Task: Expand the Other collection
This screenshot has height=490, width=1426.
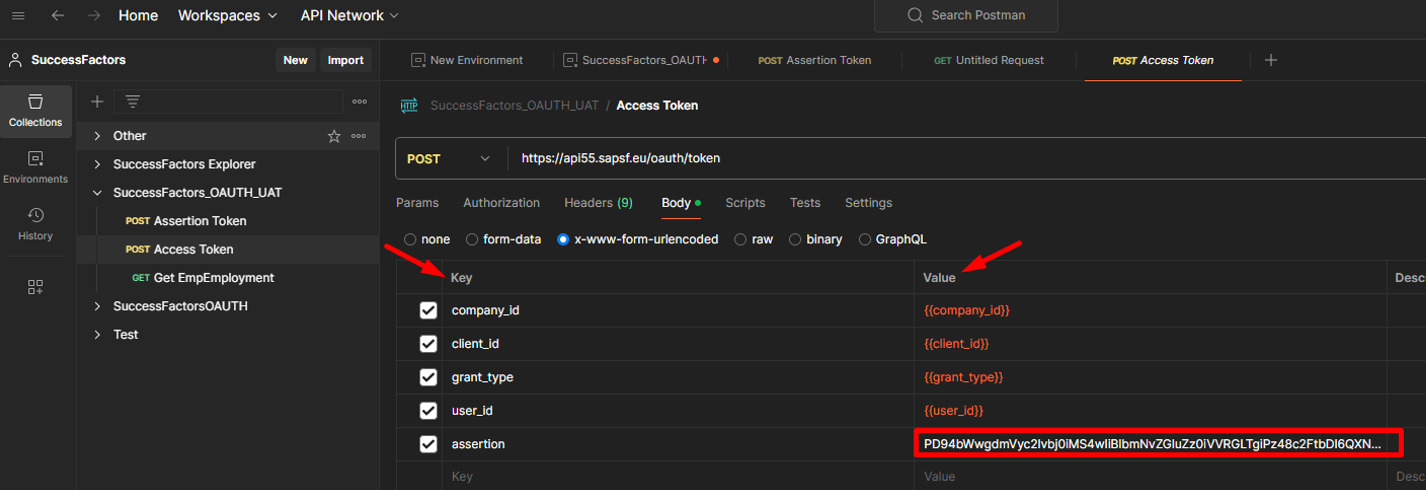Action: click(x=97, y=136)
